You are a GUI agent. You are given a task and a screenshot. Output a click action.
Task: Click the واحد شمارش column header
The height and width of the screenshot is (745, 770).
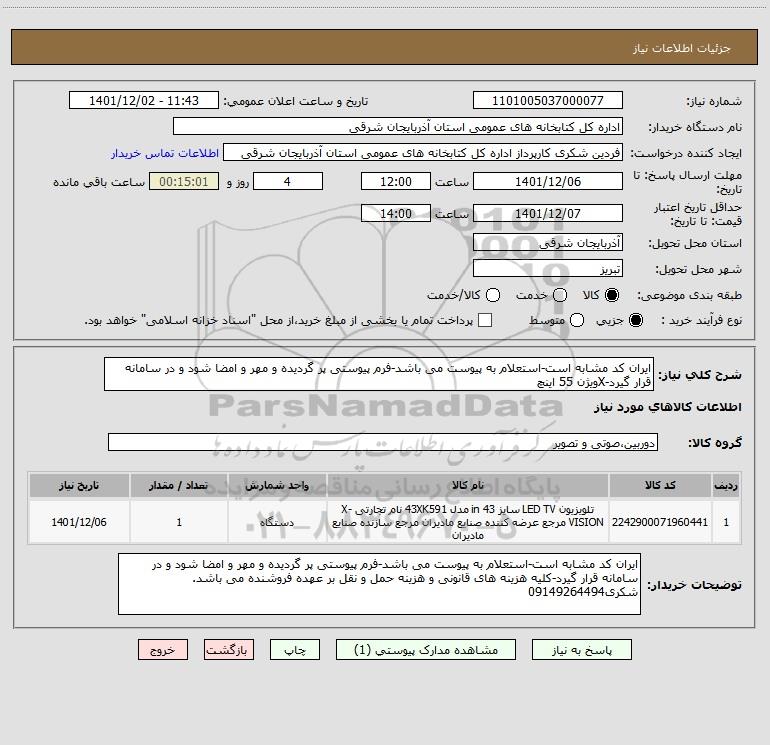(277, 485)
